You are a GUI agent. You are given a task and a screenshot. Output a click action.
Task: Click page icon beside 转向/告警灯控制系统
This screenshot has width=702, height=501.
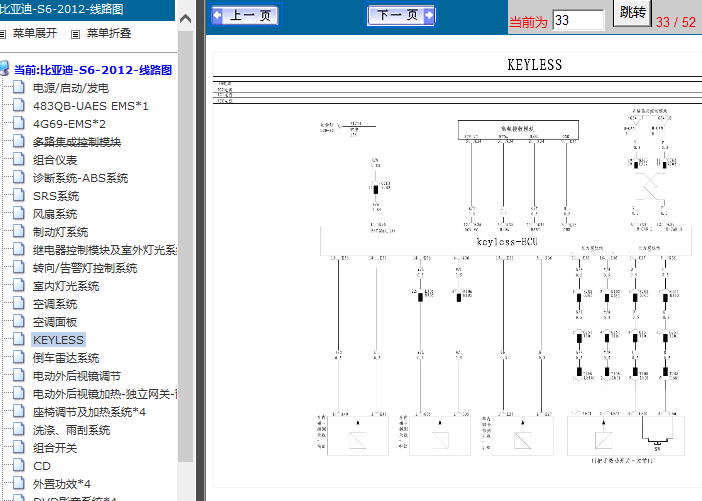(19, 267)
